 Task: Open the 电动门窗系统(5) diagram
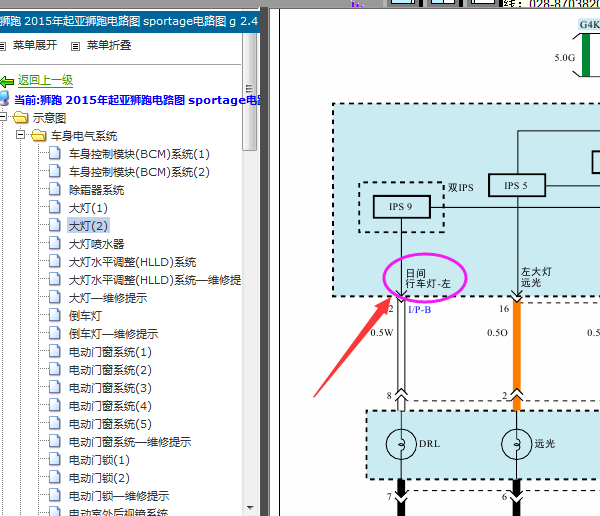point(110,424)
